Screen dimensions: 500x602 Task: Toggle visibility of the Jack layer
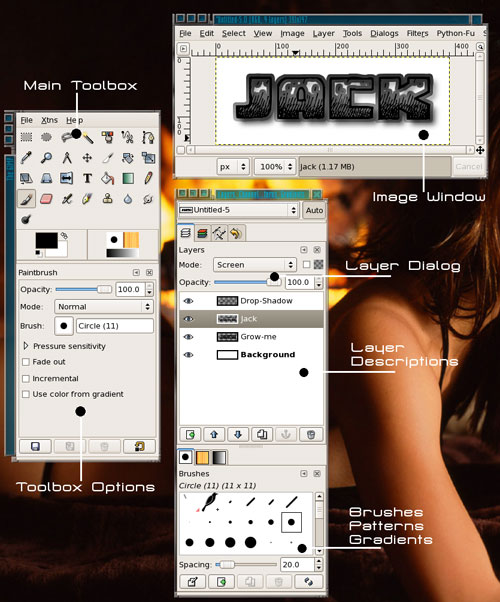click(188, 319)
